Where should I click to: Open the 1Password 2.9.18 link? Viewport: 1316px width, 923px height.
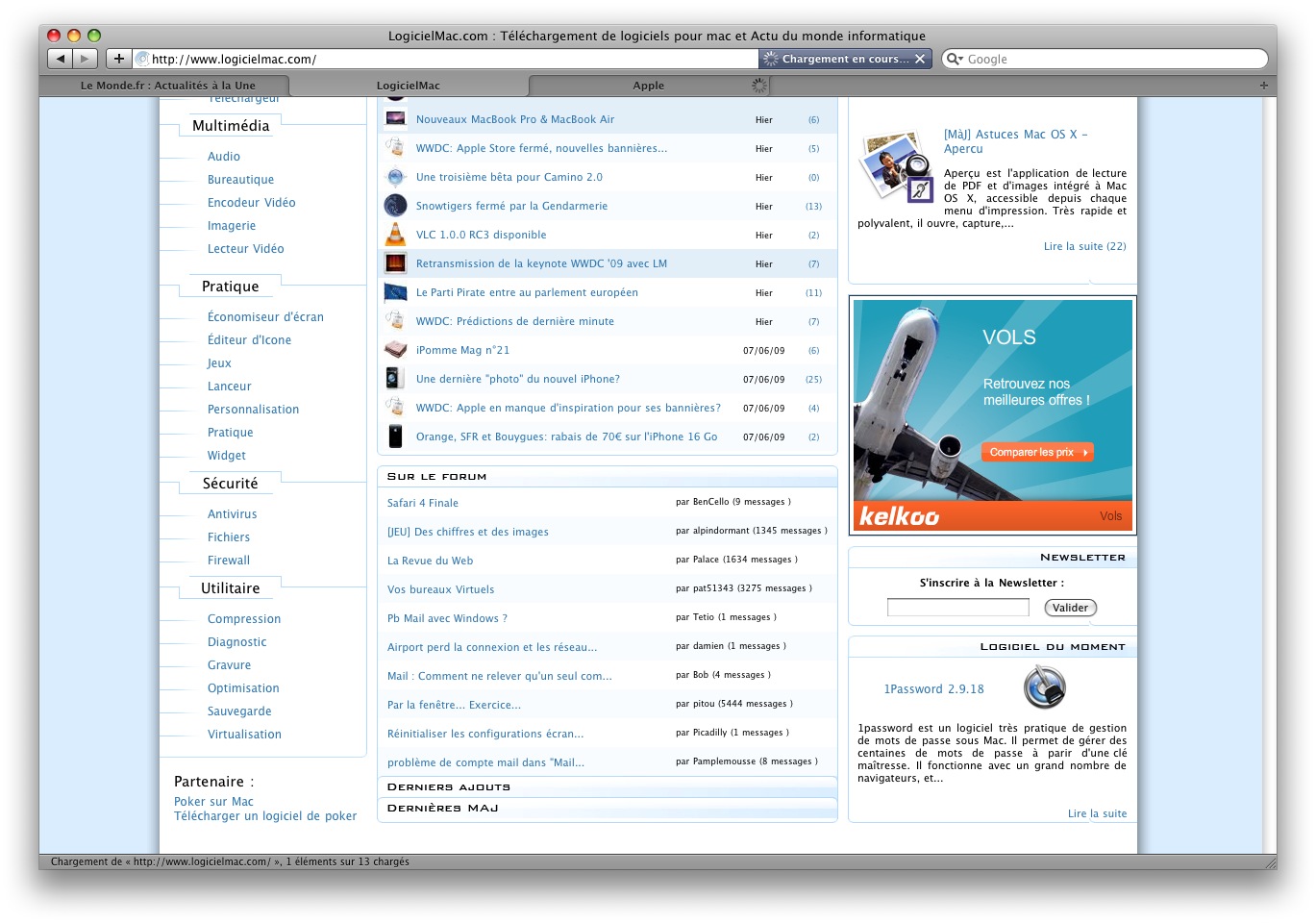pyautogui.click(x=933, y=689)
